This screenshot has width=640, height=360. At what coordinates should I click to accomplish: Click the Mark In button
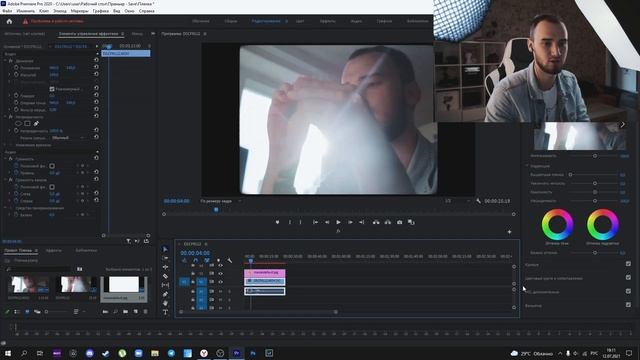[x=290, y=222]
